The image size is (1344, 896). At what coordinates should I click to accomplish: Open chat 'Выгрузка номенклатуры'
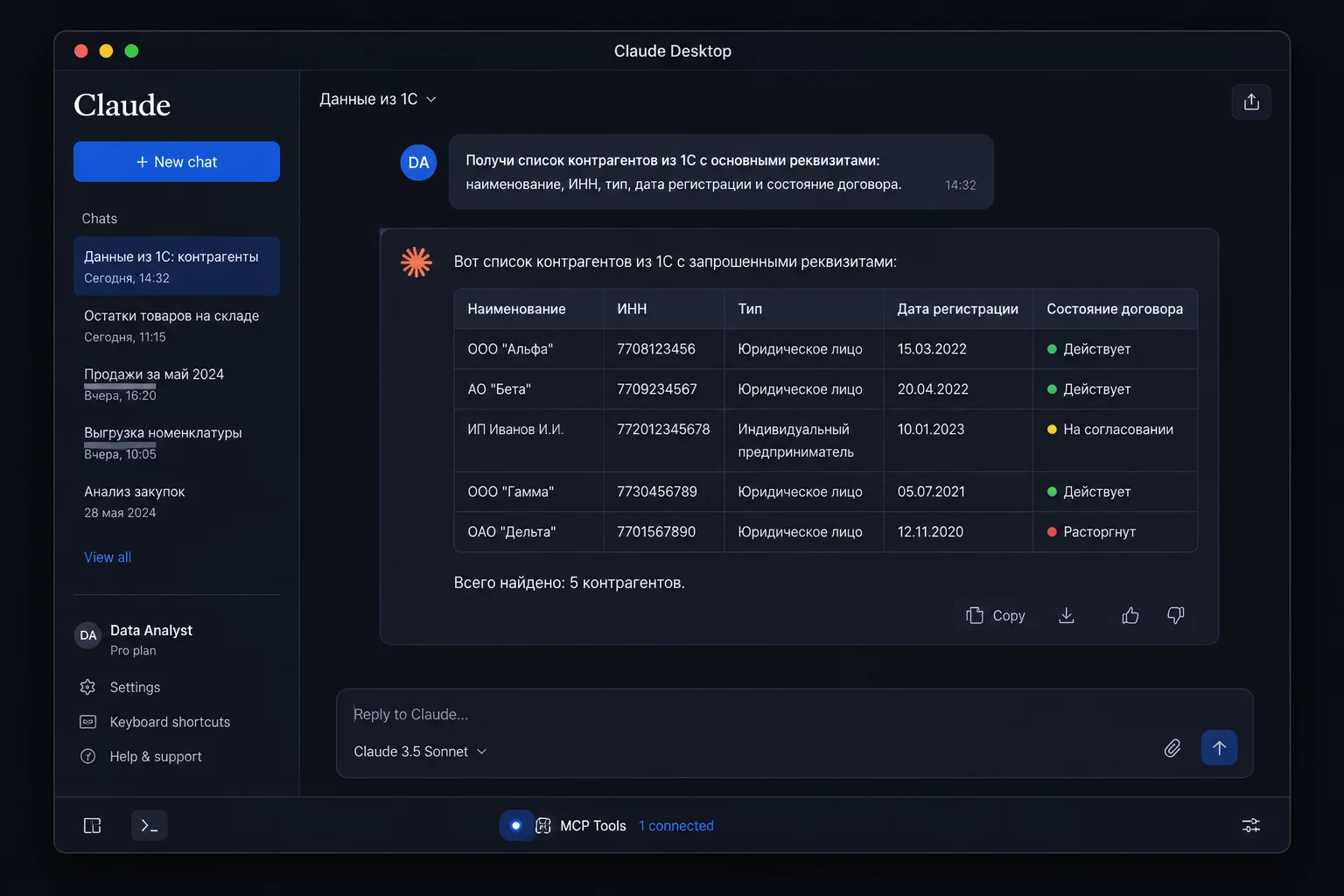click(177, 443)
